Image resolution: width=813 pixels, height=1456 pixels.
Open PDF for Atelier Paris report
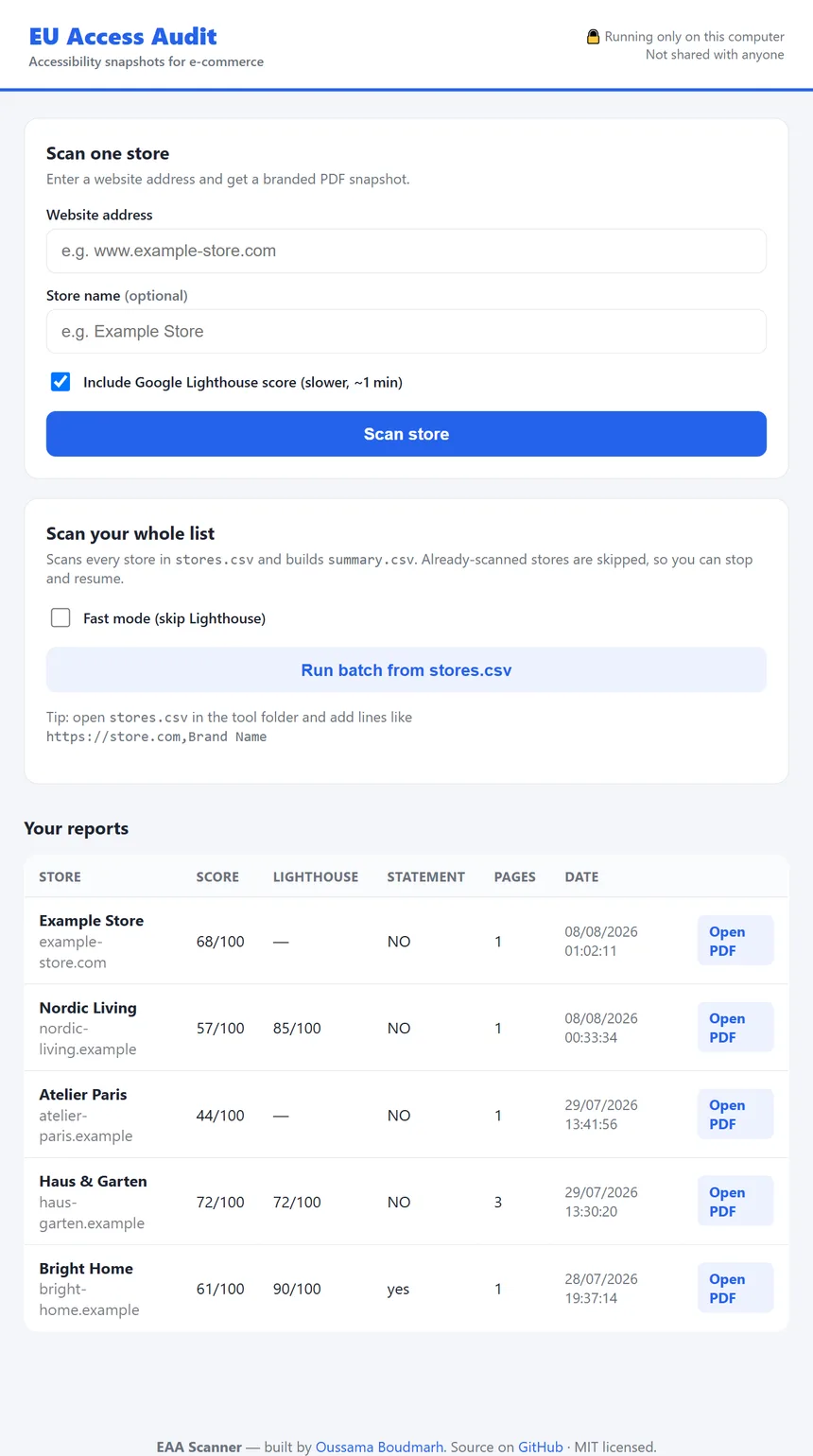click(735, 1115)
